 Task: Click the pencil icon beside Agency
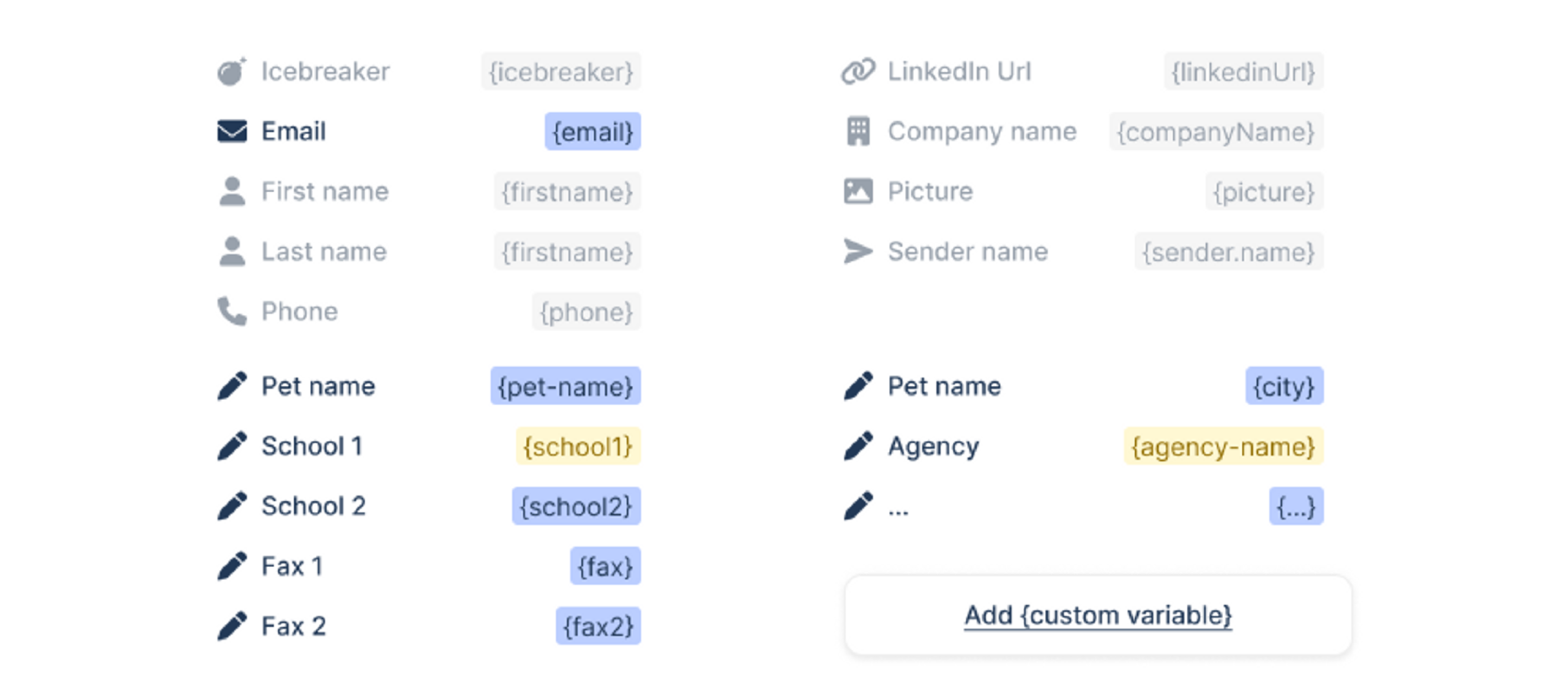click(858, 446)
